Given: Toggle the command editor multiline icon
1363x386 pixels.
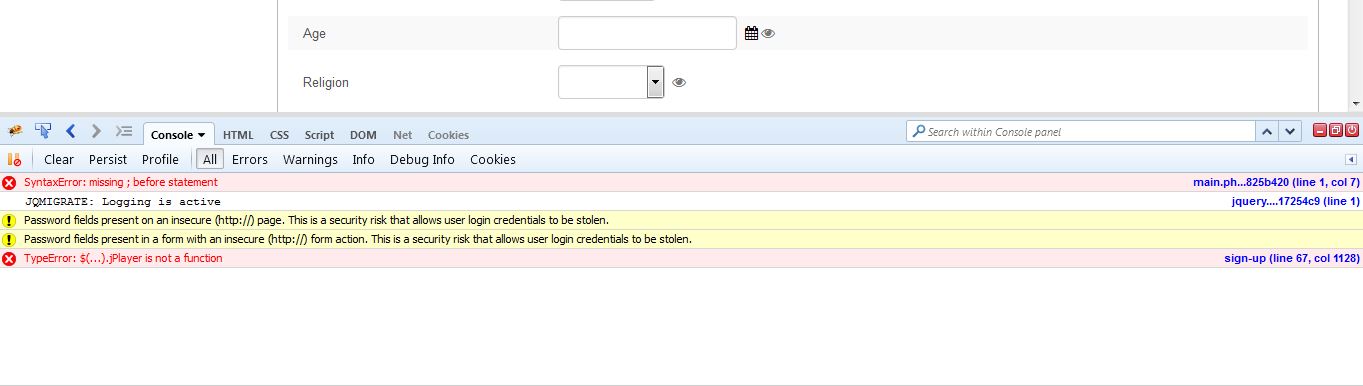Looking at the screenshot, I should click(124, 131).
